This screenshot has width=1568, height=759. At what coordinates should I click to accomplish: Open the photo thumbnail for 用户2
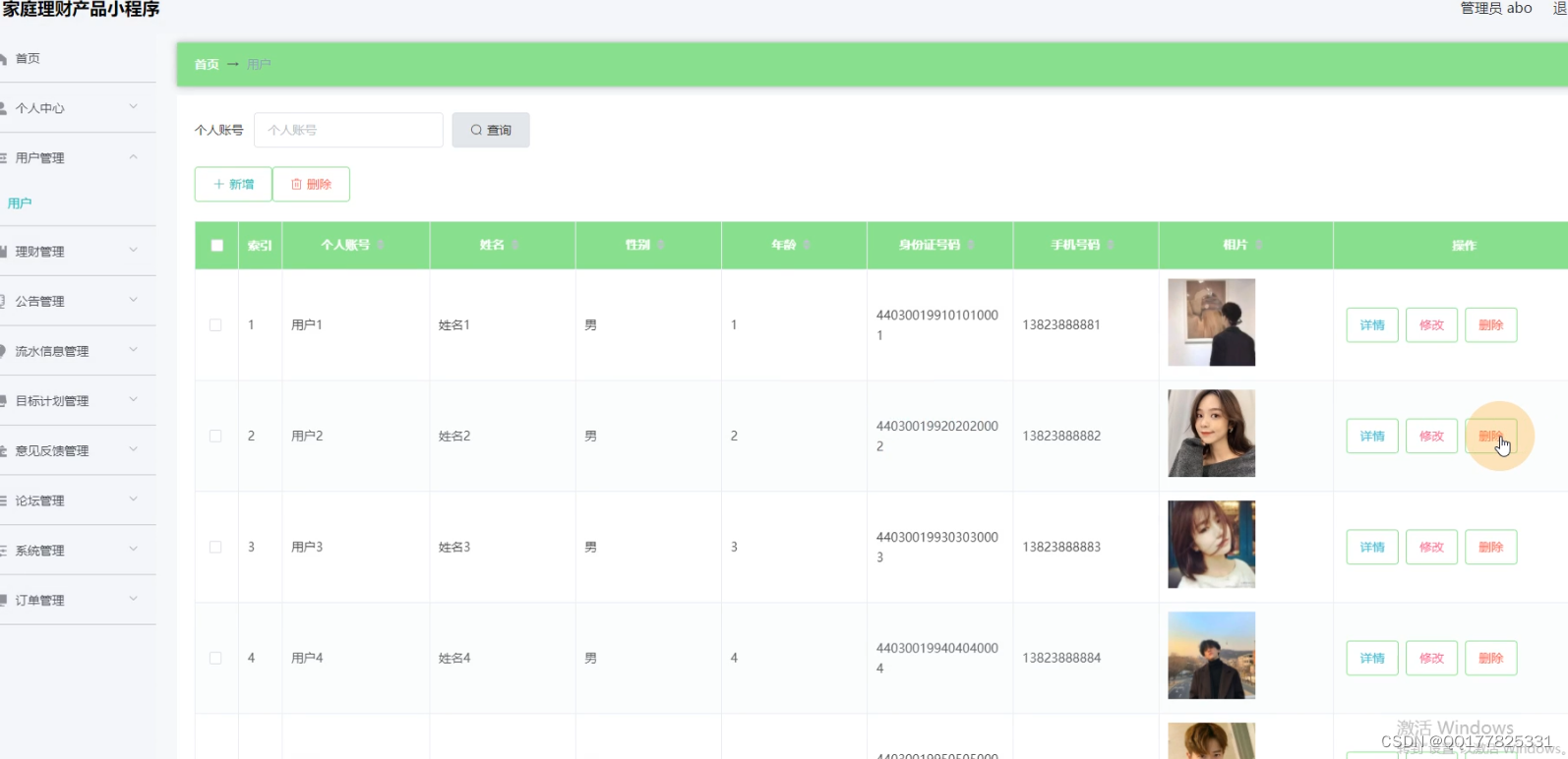pyautogui.click(x=1211, y=434)
